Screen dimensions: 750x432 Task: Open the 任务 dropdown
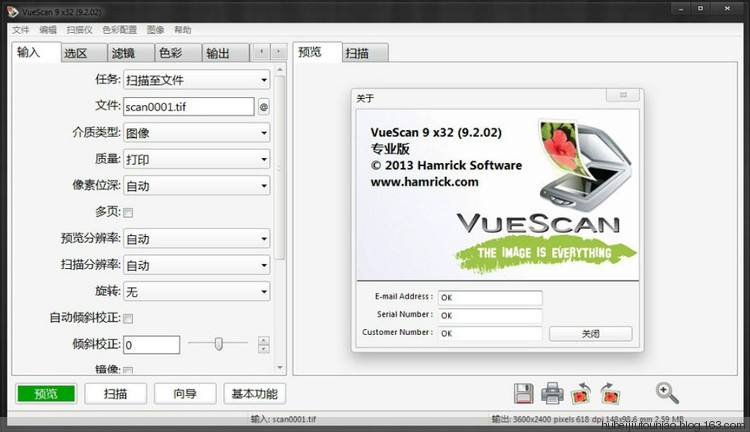197,80
